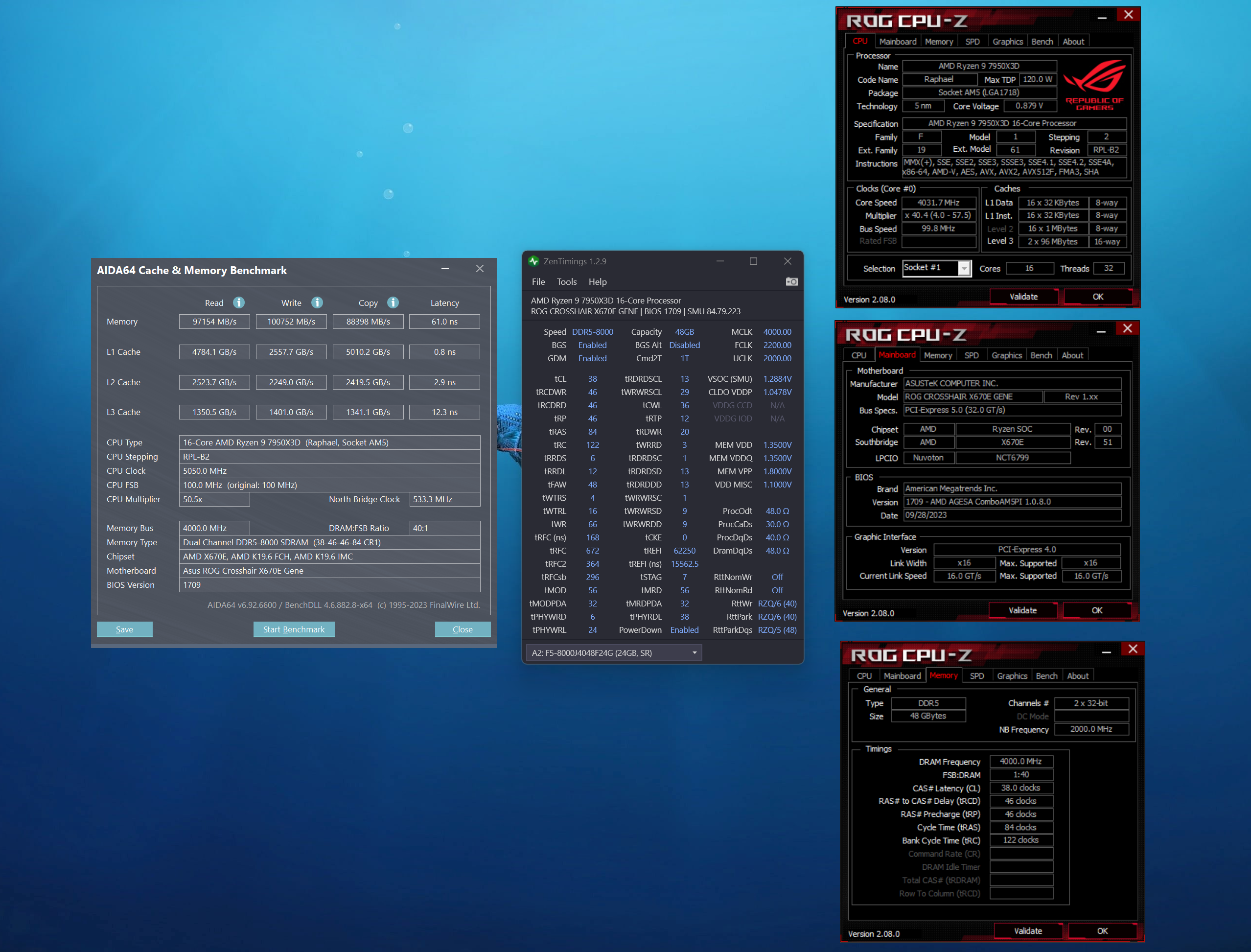Click OK in middle CPU-Z Mainboard window
1251x952 pixels.
[1096, 610]
